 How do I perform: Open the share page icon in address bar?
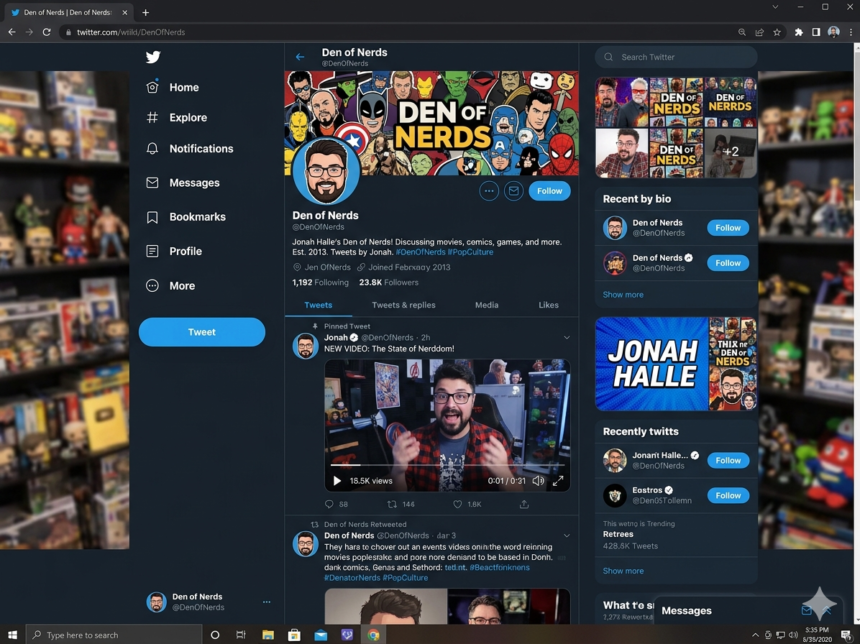(759, 32)
